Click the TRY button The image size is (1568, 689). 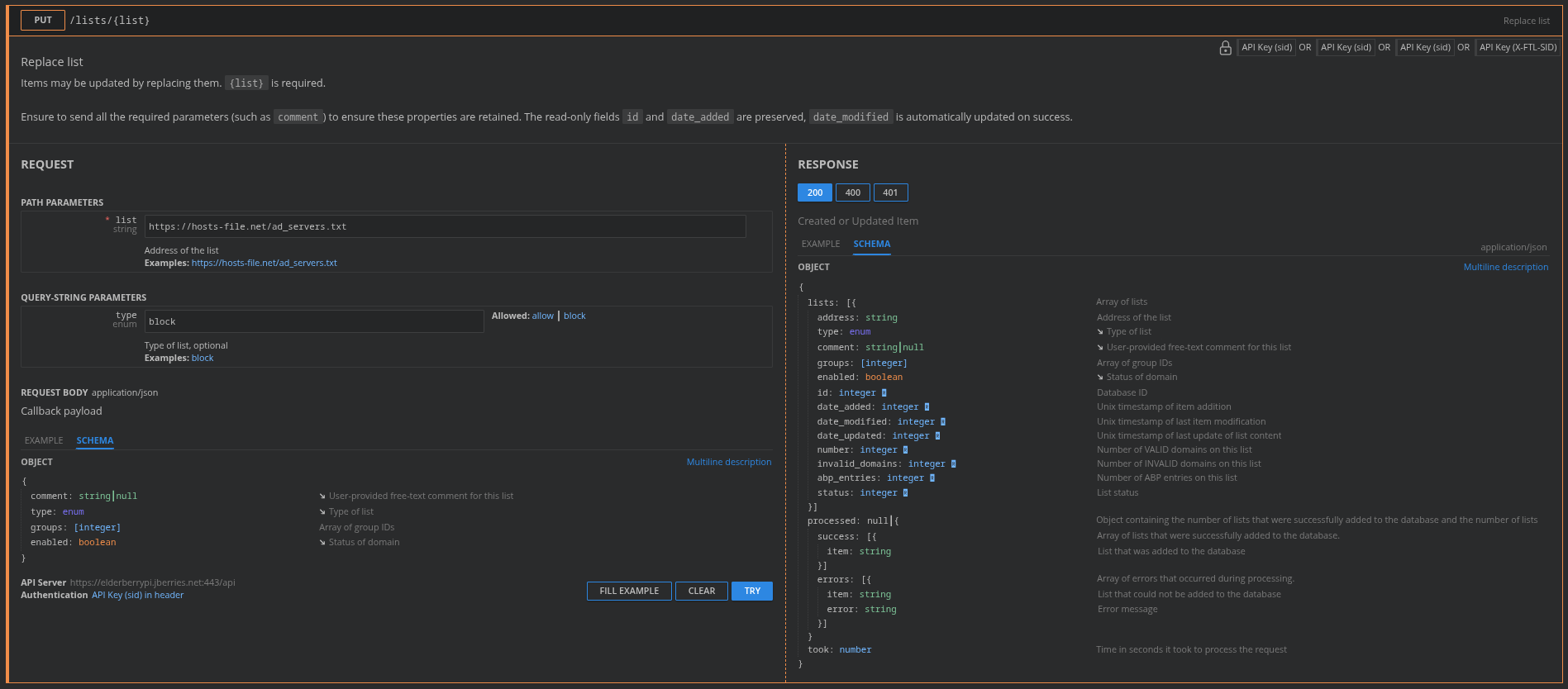click(751, 591)
